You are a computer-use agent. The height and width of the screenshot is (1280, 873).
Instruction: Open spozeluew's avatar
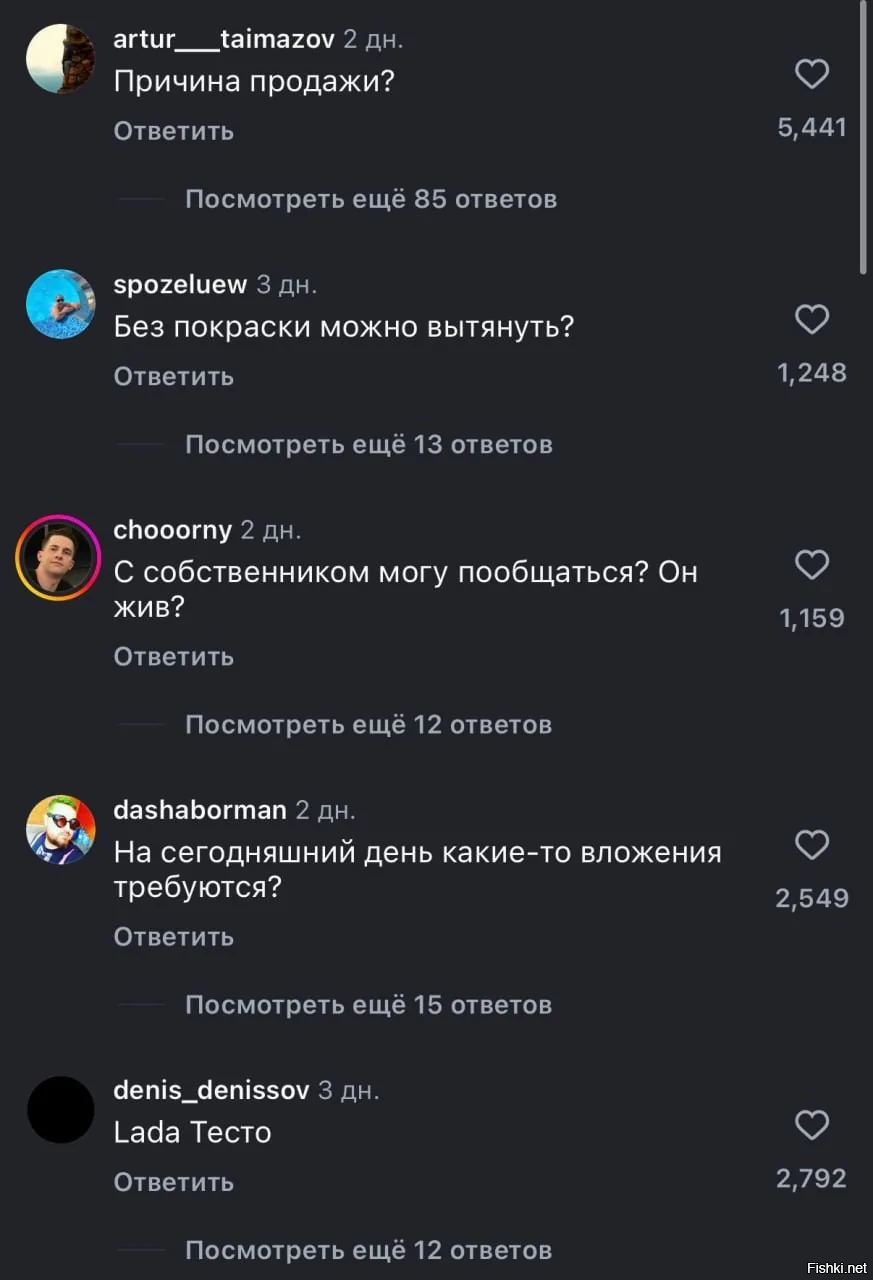(x=60, y=304)
